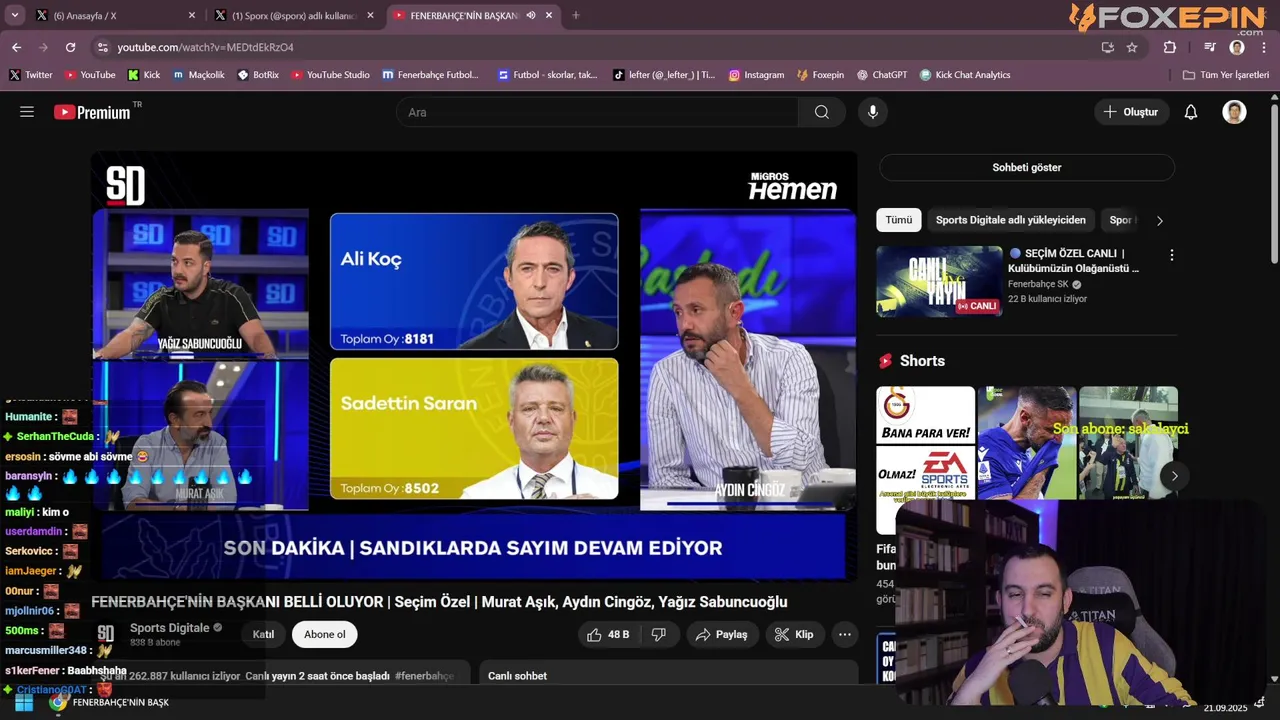The width and height of the screenshot is (1280, 720).
Task: Go to YouTube Premium home logo
Action: 92,112
